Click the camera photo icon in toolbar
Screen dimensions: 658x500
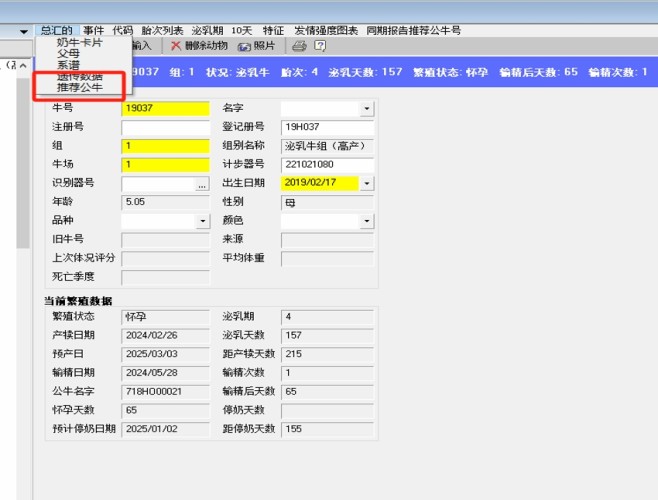(x=244, y=46)
